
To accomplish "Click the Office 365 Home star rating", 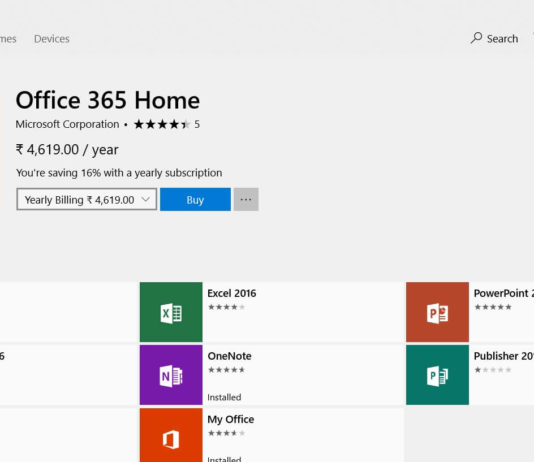I will point(162,124).
